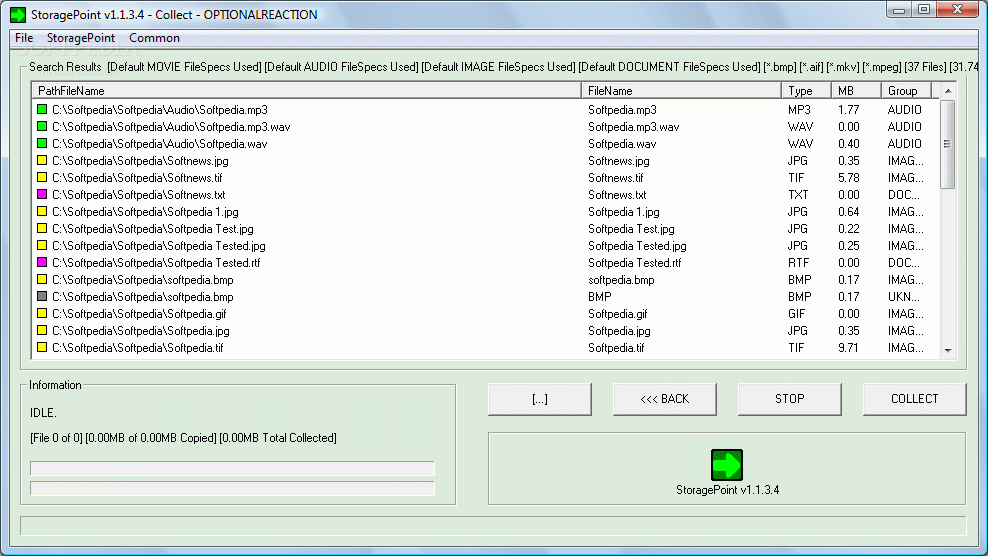Click the StoragePoint green arrow logo
Screen dimensions: 988x556
point(727,465)
